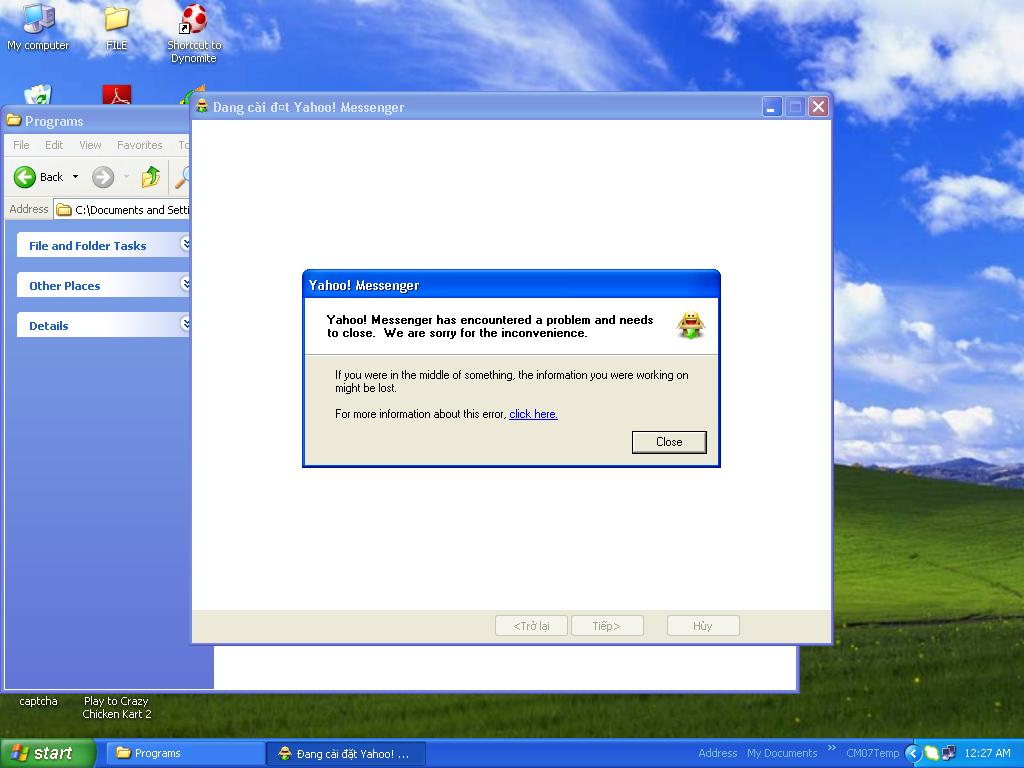This screenshot has height=768, width=1024.
Task: Click the taskbar clock showing 12:27 AM
Action: tap(987, 753)
